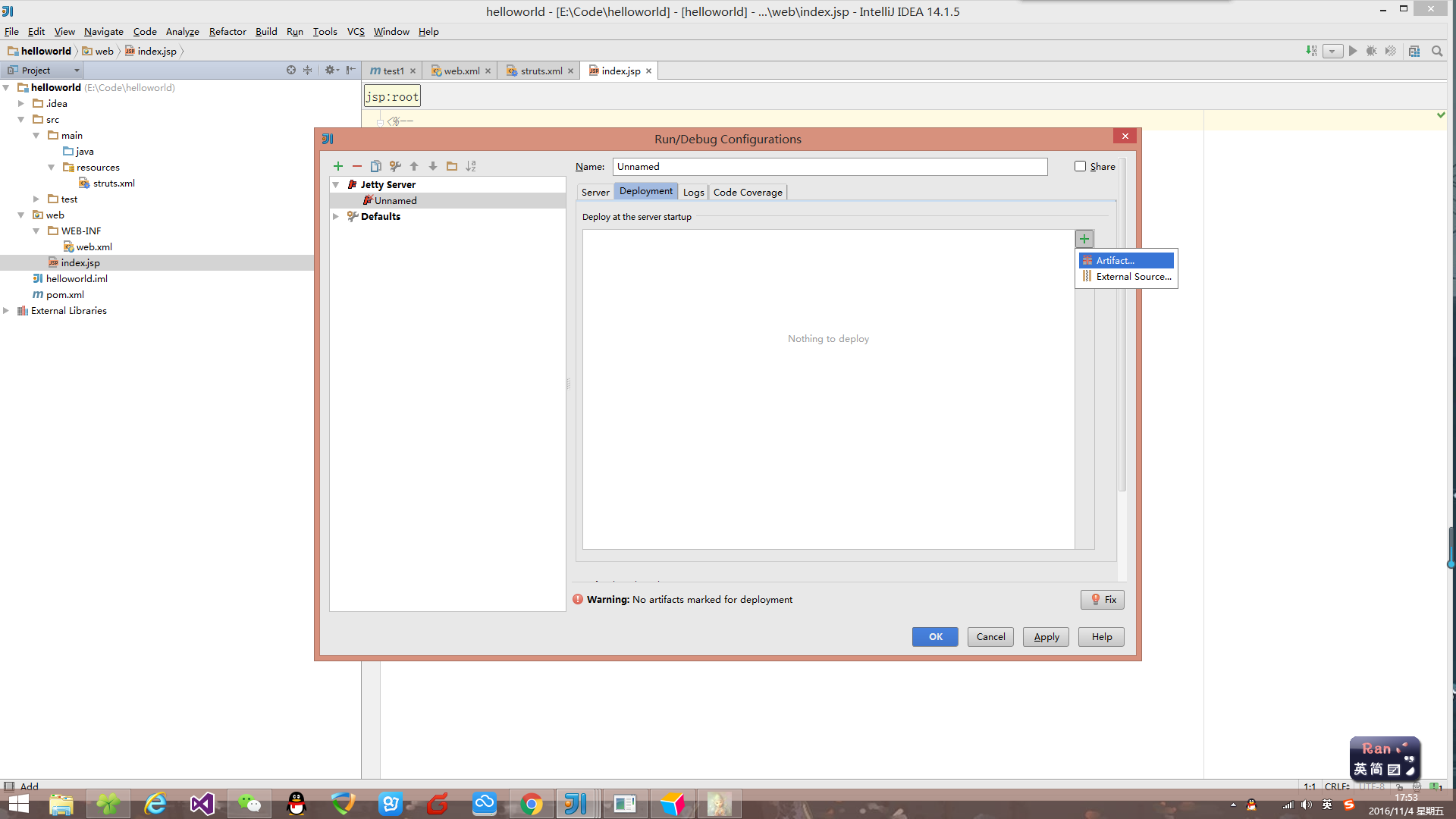
Task: Expand the test folder
Action: pos(36,199)
